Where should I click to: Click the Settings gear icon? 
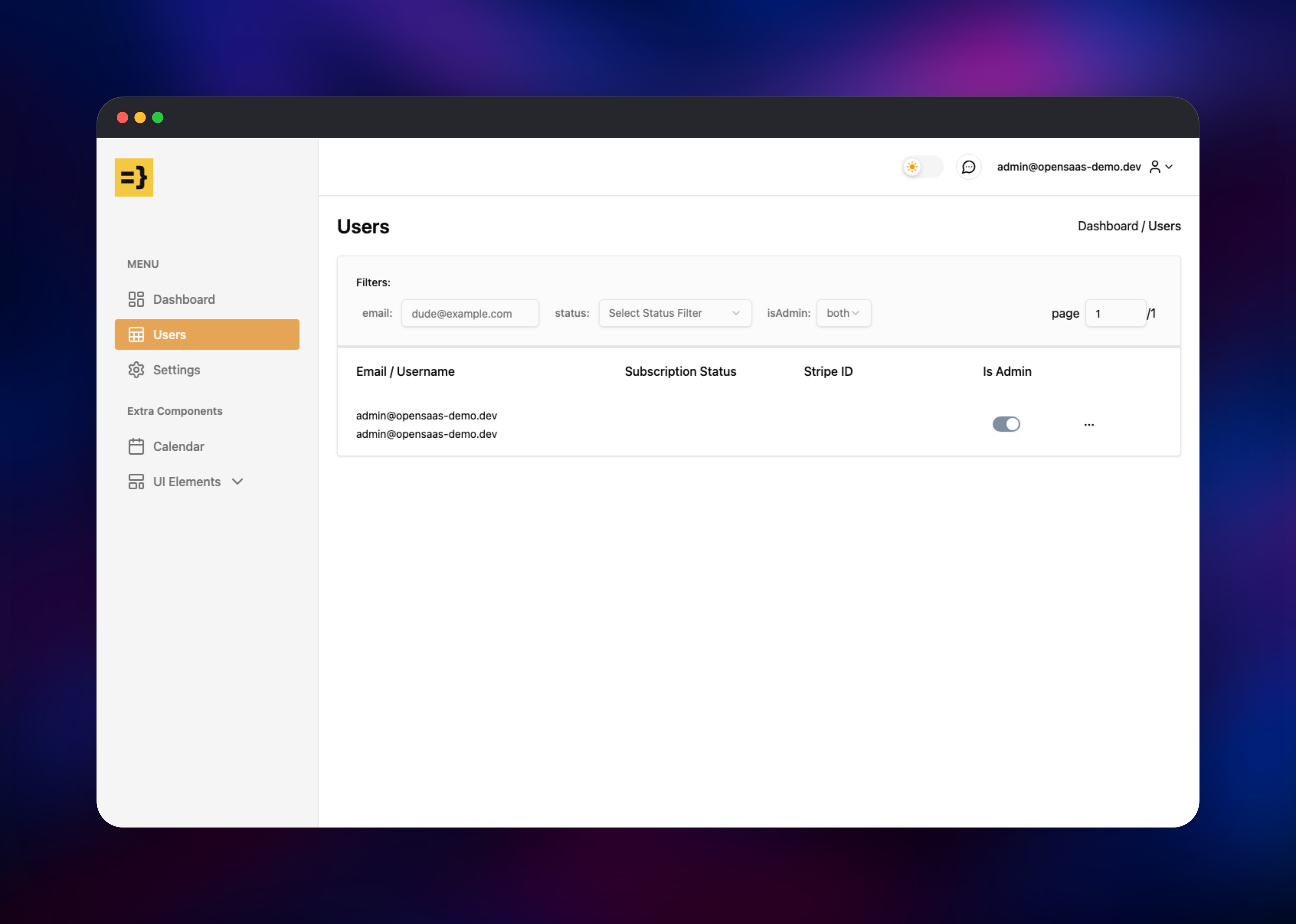coord(136,370)
